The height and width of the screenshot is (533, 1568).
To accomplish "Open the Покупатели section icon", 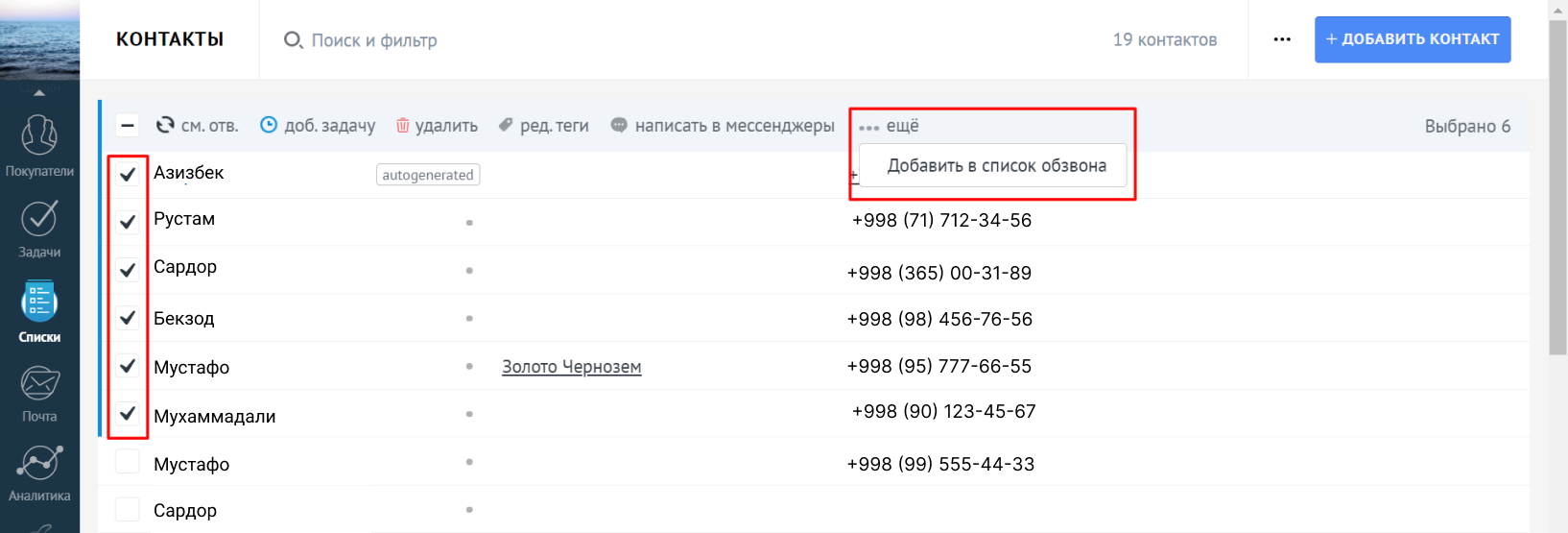I will click(x=39, y=136).
